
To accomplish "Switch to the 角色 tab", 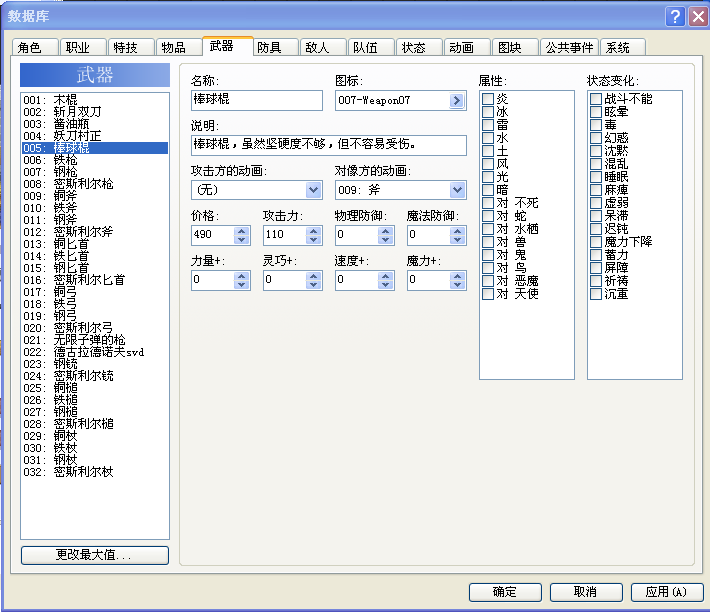I will click(x=35, y=47).
